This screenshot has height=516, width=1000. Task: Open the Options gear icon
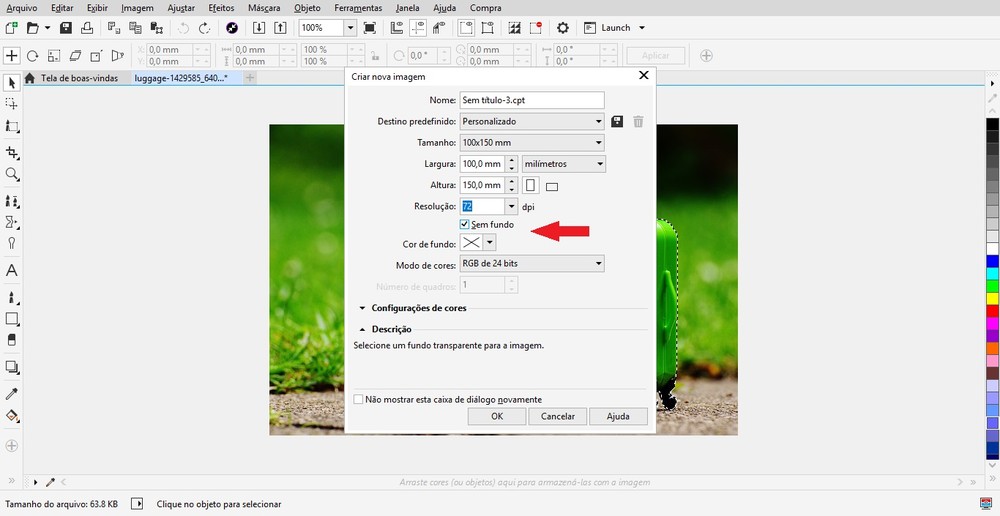pos(562,27)
